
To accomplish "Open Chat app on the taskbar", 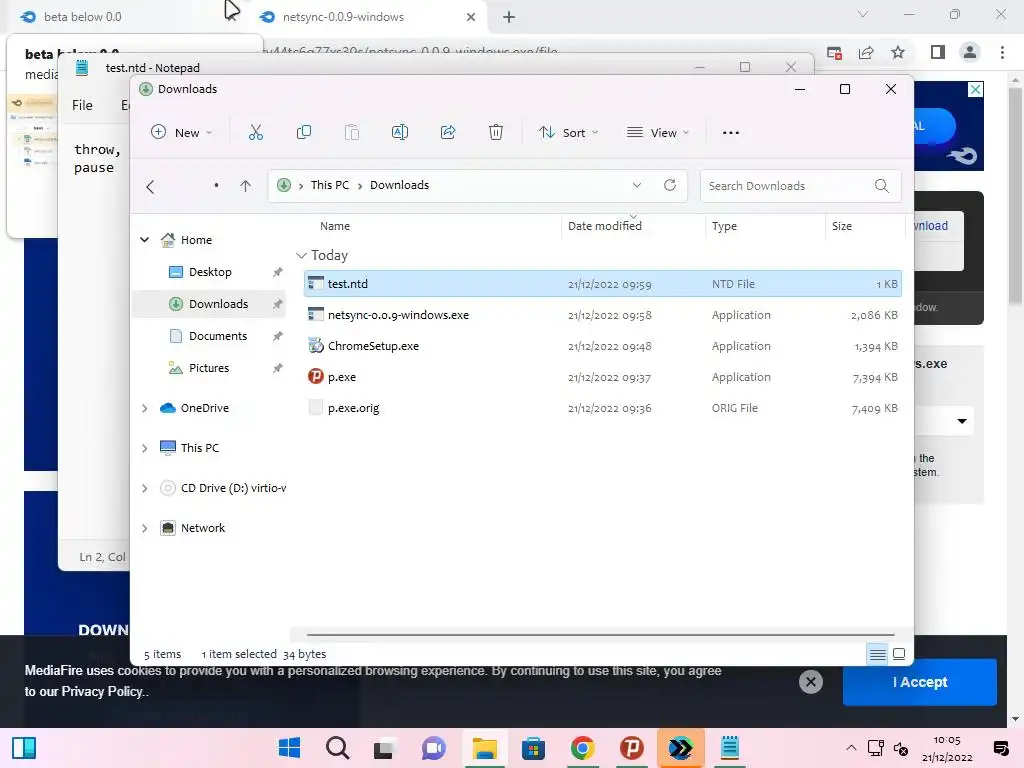I will pyautogui.click(x=433, y=748).
